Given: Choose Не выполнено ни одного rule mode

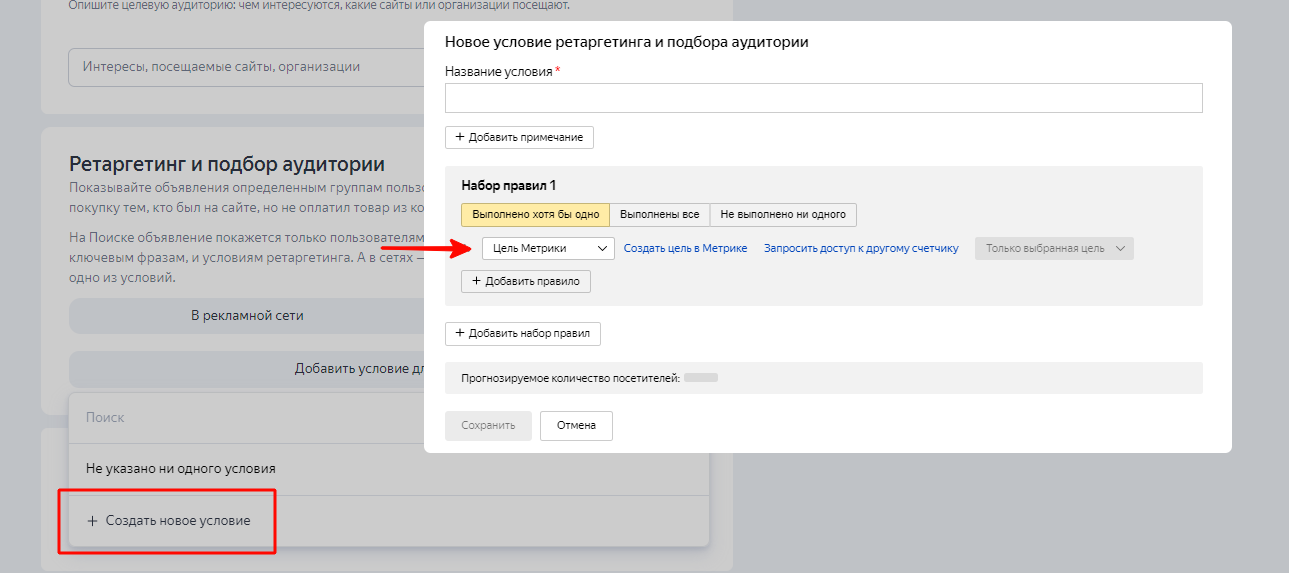Looking at the screenshot, I should pos(782,215).
